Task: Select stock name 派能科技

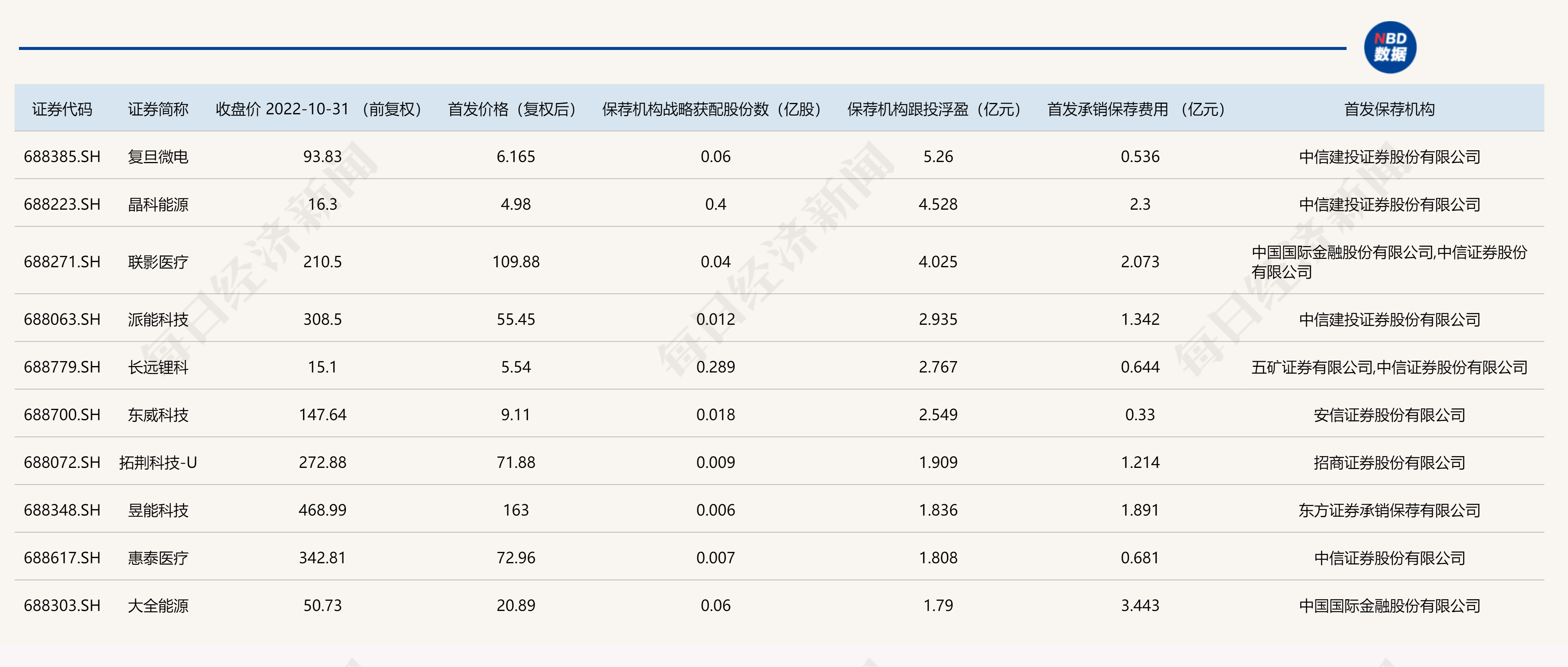Action: [x=158, y=319]
